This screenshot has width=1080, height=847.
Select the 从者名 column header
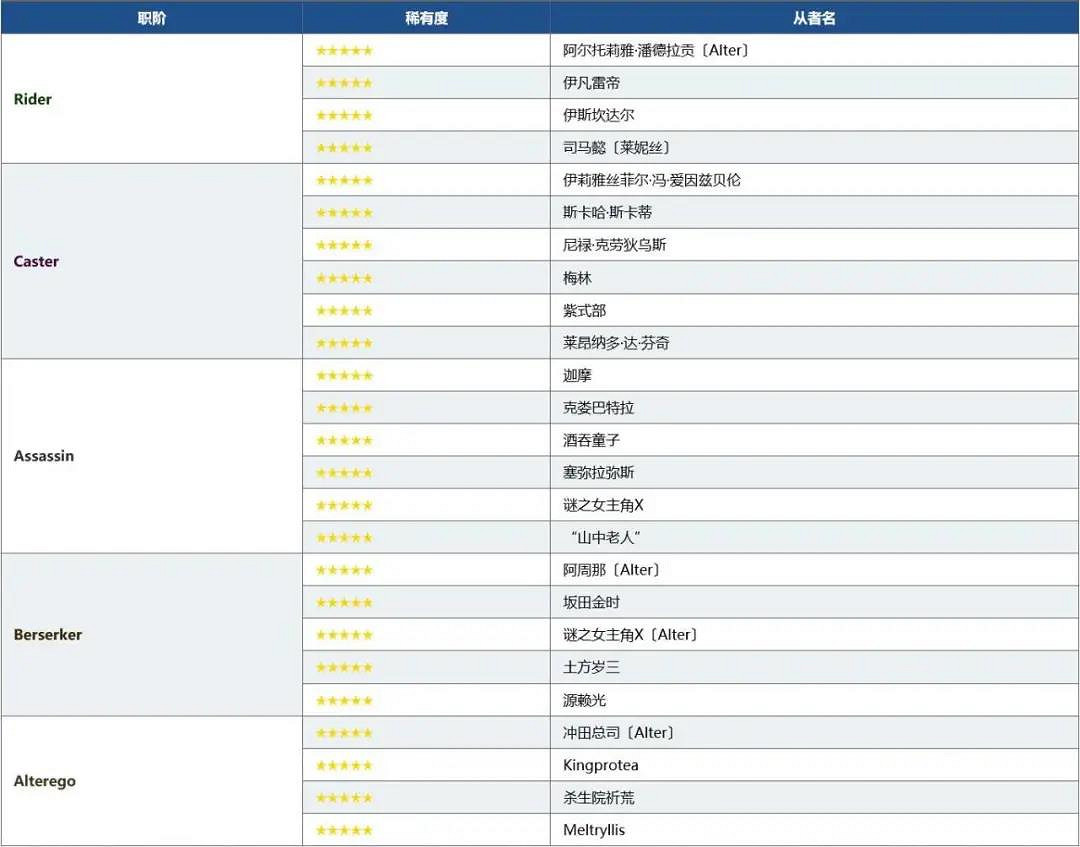click(814, 18)
